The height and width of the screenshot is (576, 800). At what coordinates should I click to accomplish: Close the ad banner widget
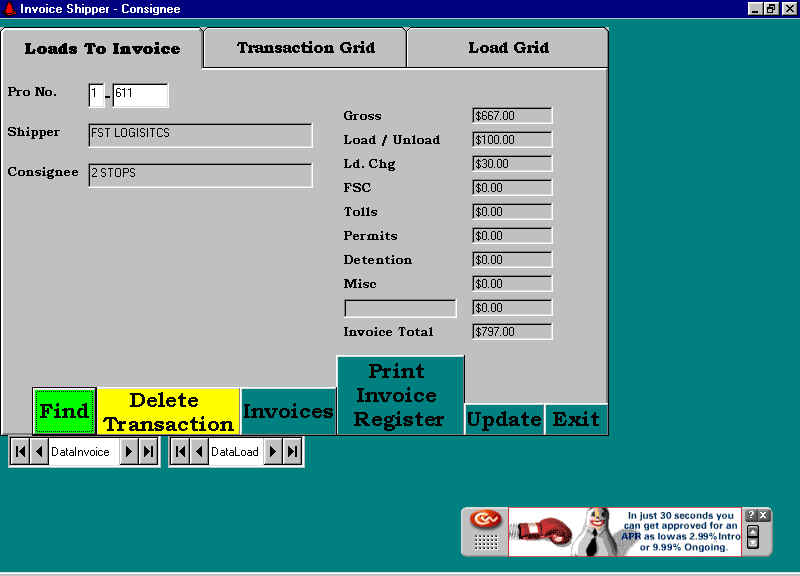tap(764, 515)
